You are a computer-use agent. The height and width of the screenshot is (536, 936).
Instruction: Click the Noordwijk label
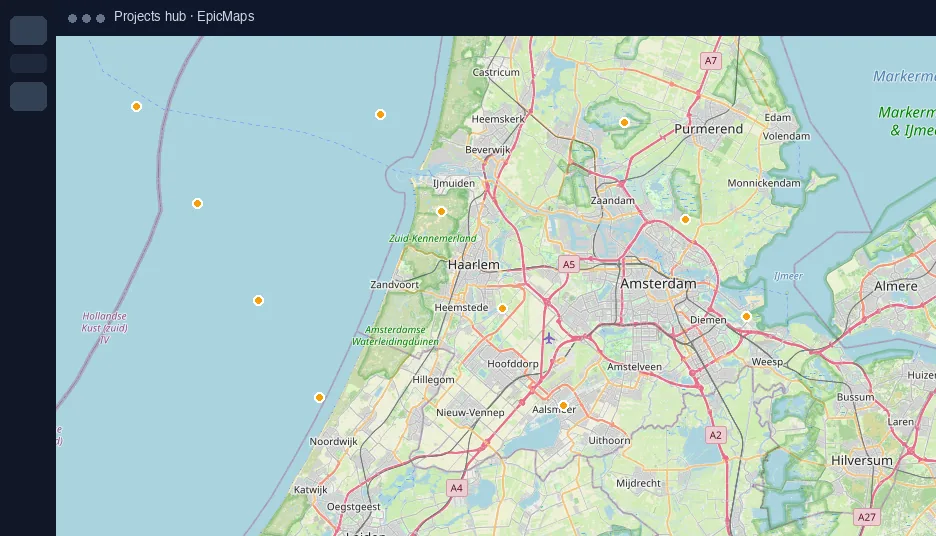(334, 442)
